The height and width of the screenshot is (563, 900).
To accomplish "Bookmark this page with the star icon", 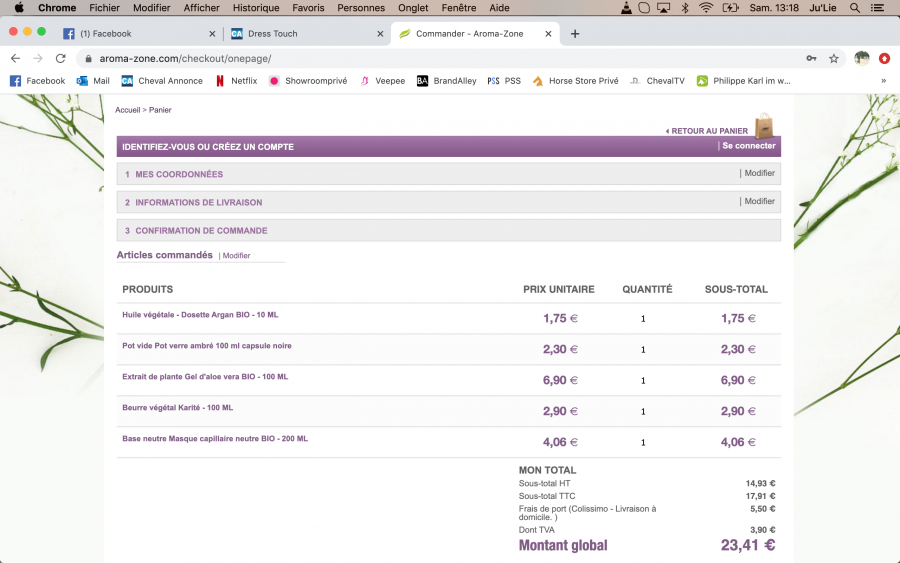I will [x=833, y=58].
